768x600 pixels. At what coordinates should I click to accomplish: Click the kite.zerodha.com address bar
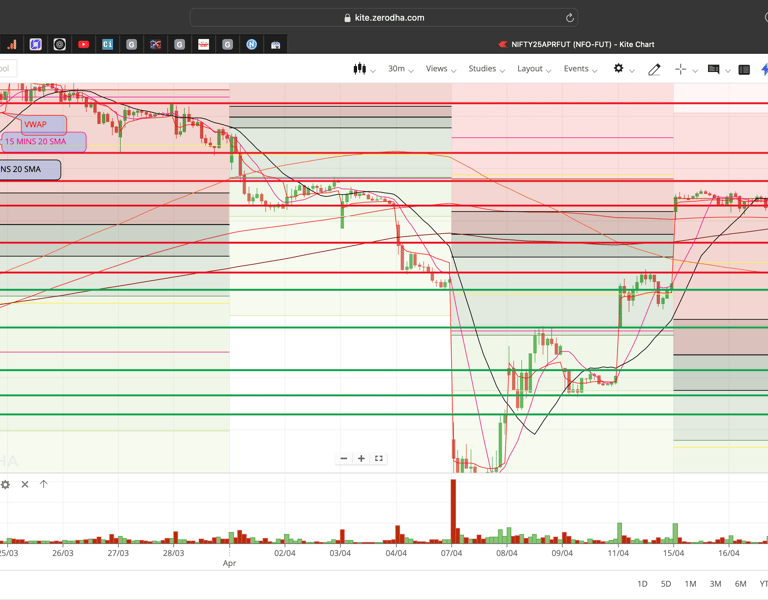click(x=384, y=18)
